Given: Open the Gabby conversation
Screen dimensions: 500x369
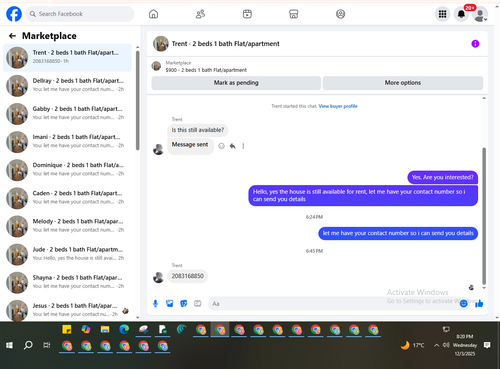Looking at the screenshot, I should (67, 114).
